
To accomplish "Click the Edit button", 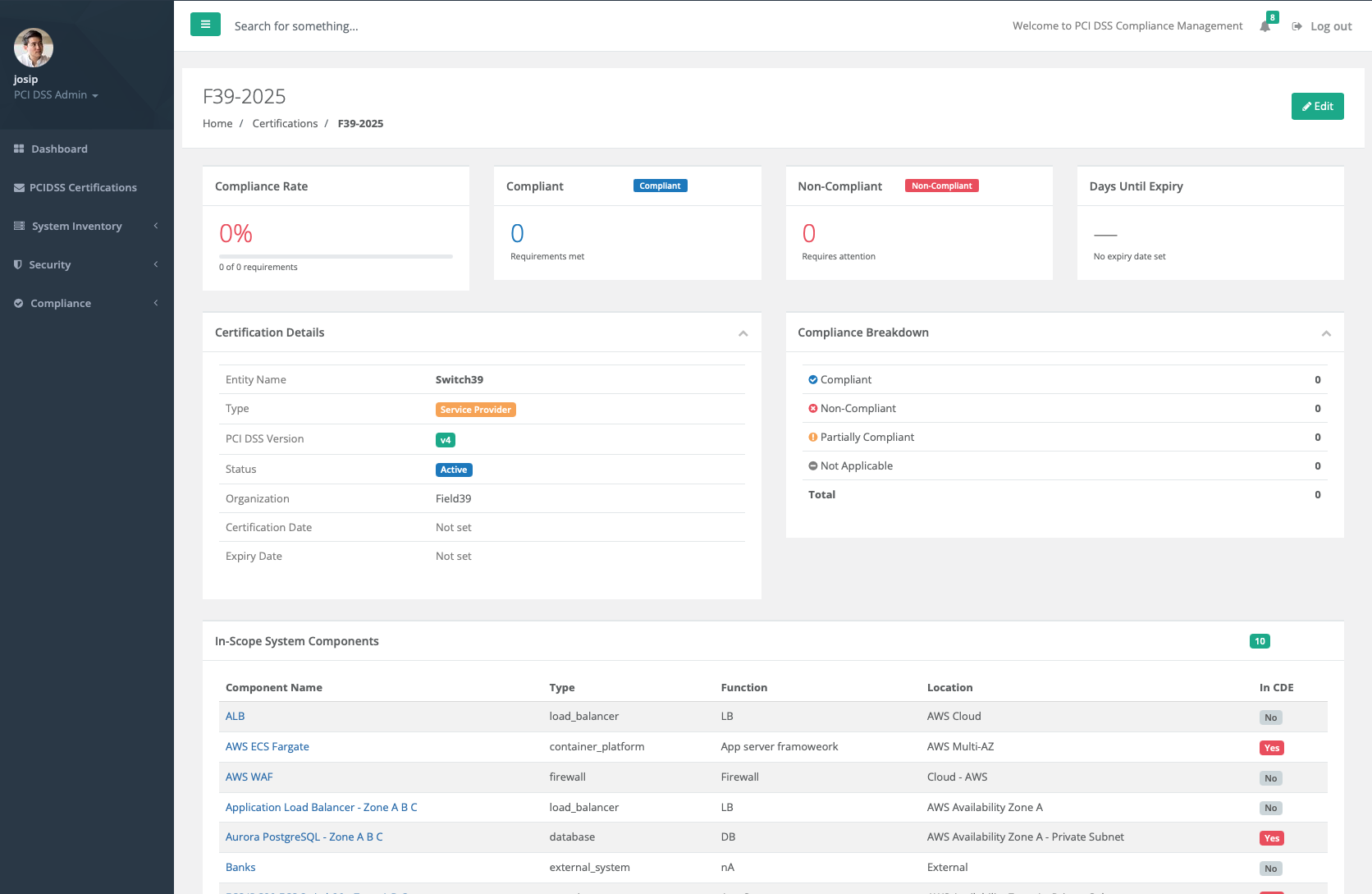I will tap(1317, 106).
